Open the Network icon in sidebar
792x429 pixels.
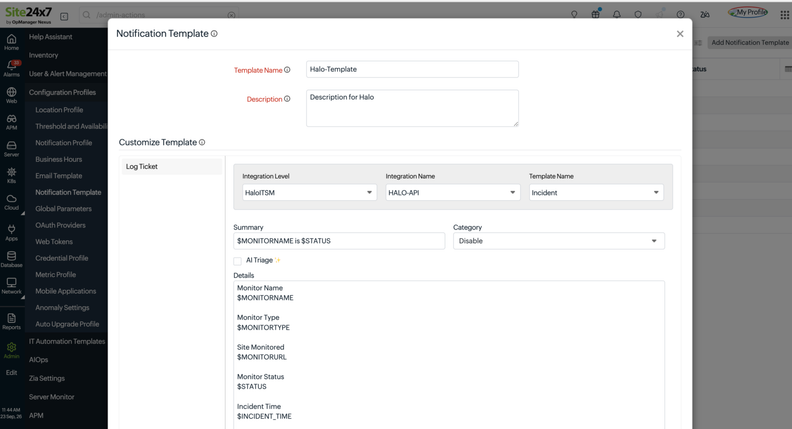pos(11,286)
